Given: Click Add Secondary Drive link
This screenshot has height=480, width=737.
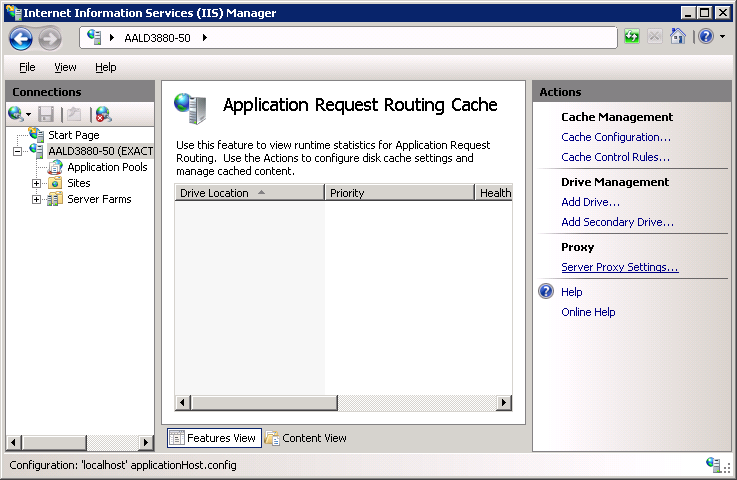Looking at the screenshot, I should coord(618,222).
